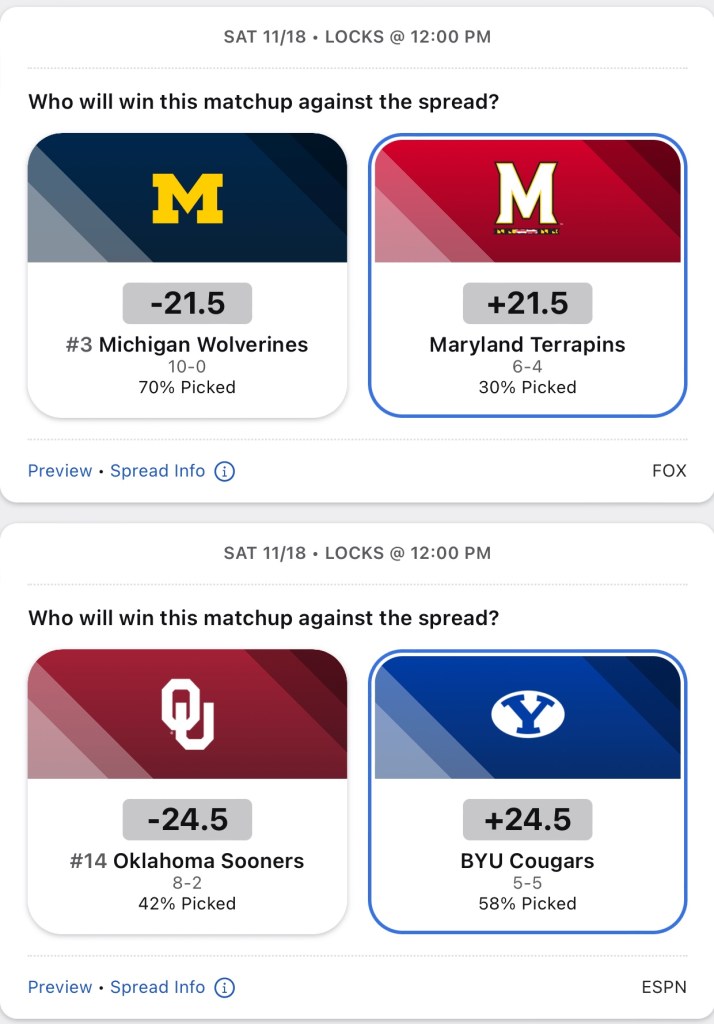
Task: Open spread info icon for Oklahoma-BYU game
Action: [225, 987]
